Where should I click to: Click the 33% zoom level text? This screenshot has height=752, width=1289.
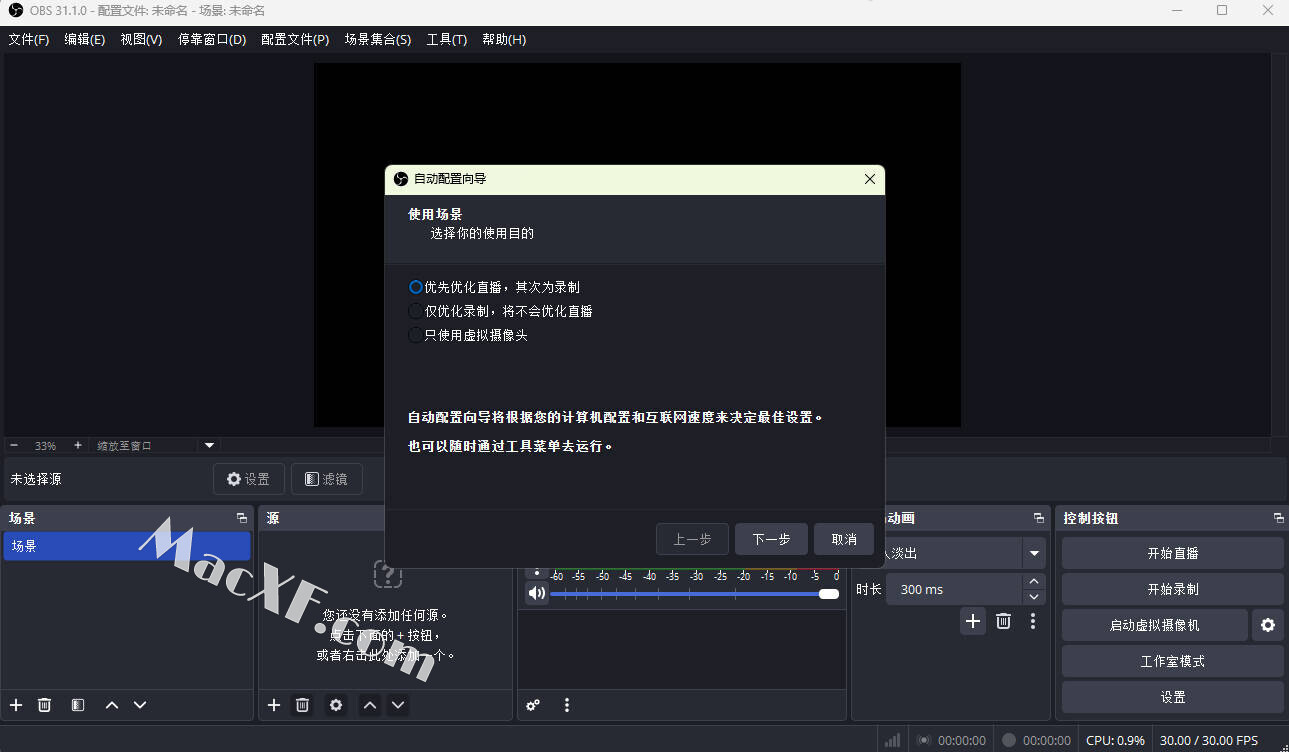[x=45, y=445]
